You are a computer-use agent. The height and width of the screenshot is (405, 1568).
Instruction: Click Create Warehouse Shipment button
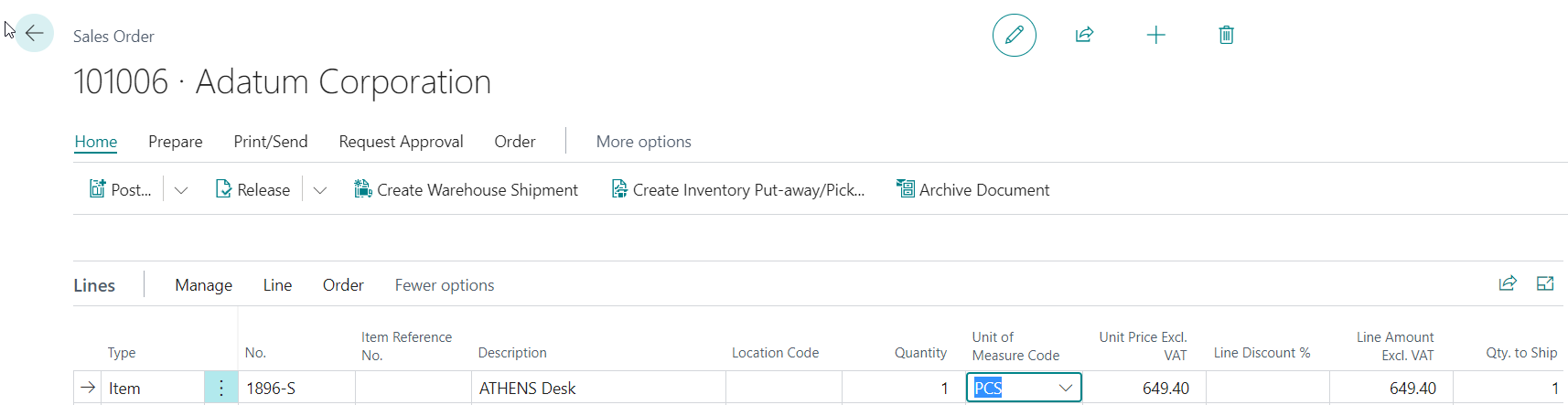(467, 189)
